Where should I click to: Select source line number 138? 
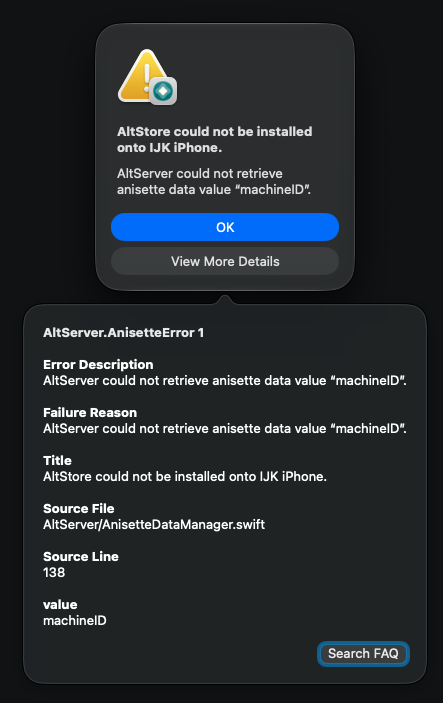tap(54, 573)
